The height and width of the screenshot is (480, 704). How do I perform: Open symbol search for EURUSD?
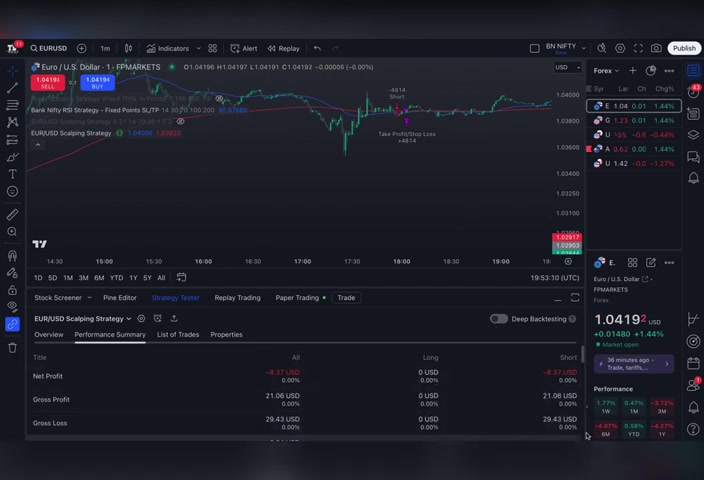pyautogui.click(x=48, y=48)
